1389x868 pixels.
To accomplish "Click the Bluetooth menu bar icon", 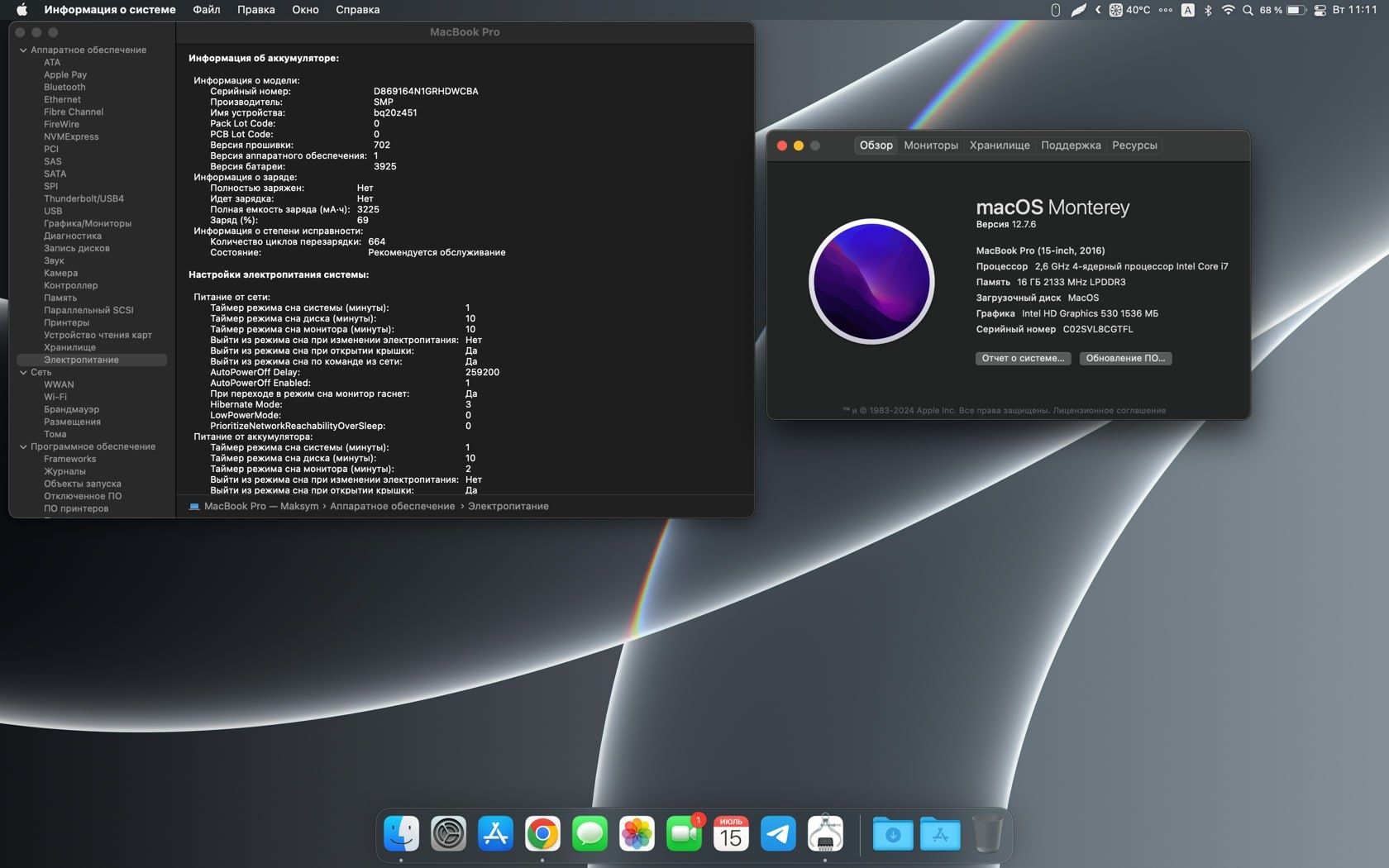I will (x=1208, y=10).
